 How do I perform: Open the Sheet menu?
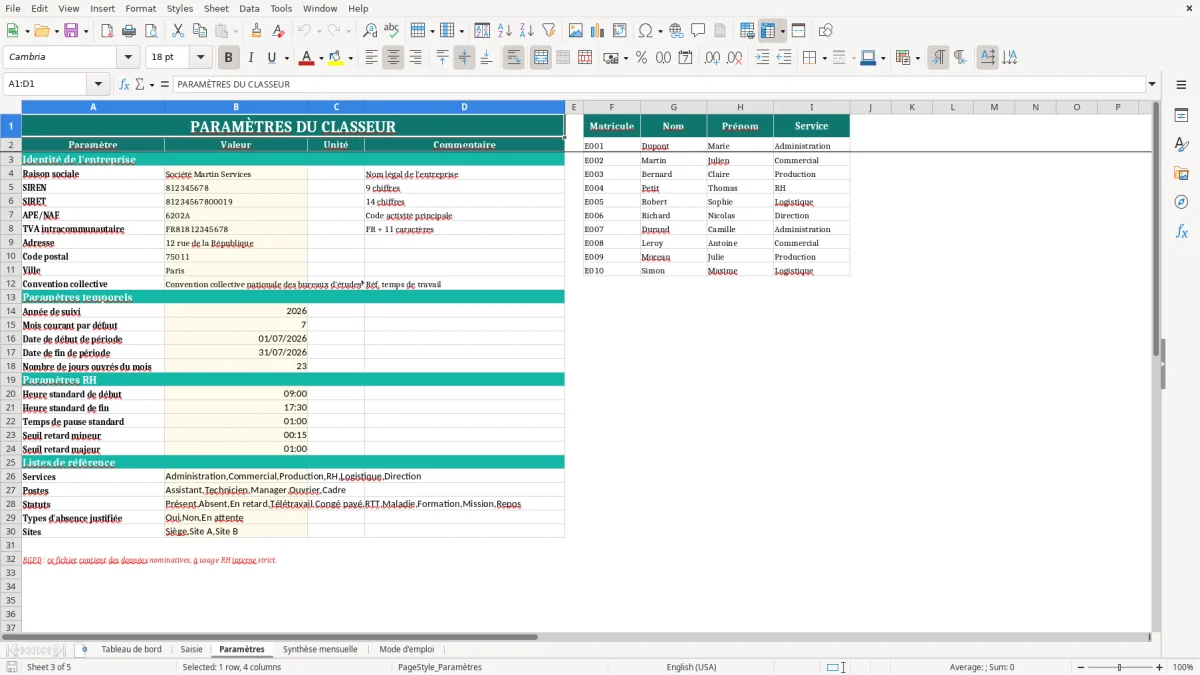[x=216, y=8]
